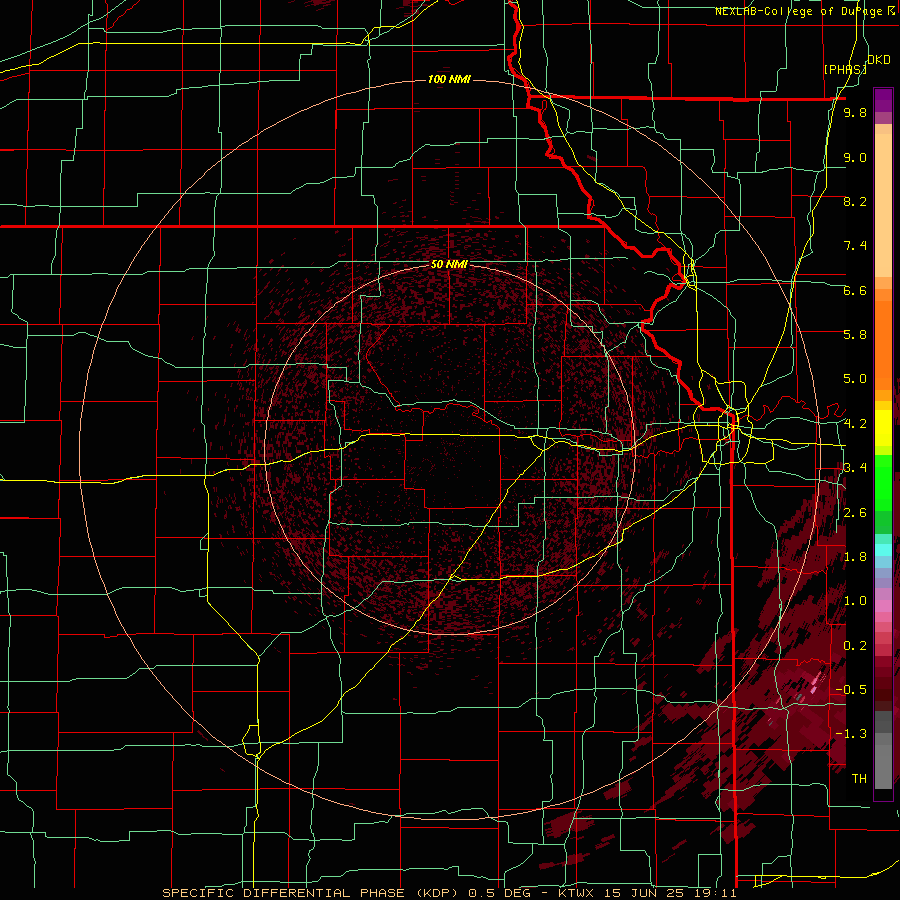This screenshot has width=900, height=900.
Task: Pick the pink swatch beside 1.0
Action: [x=883, y=606]
